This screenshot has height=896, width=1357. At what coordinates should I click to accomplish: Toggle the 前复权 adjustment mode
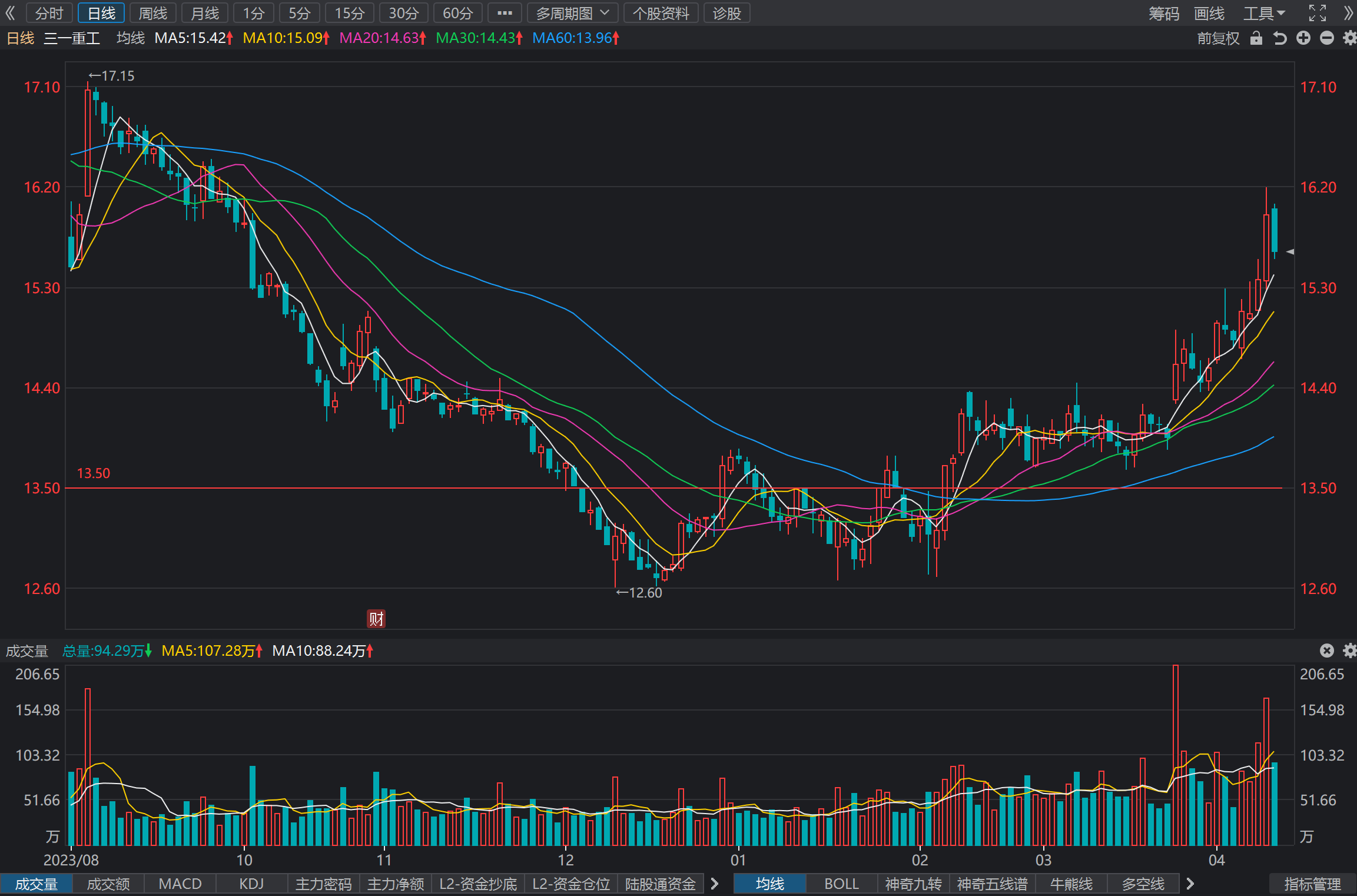coord(1218,38)
